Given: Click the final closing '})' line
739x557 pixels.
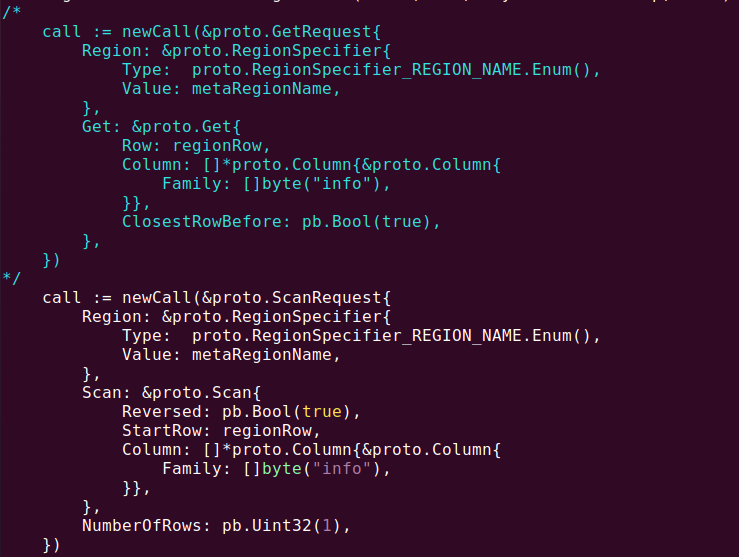Looking at the screenshot, I should coord(51,544).
